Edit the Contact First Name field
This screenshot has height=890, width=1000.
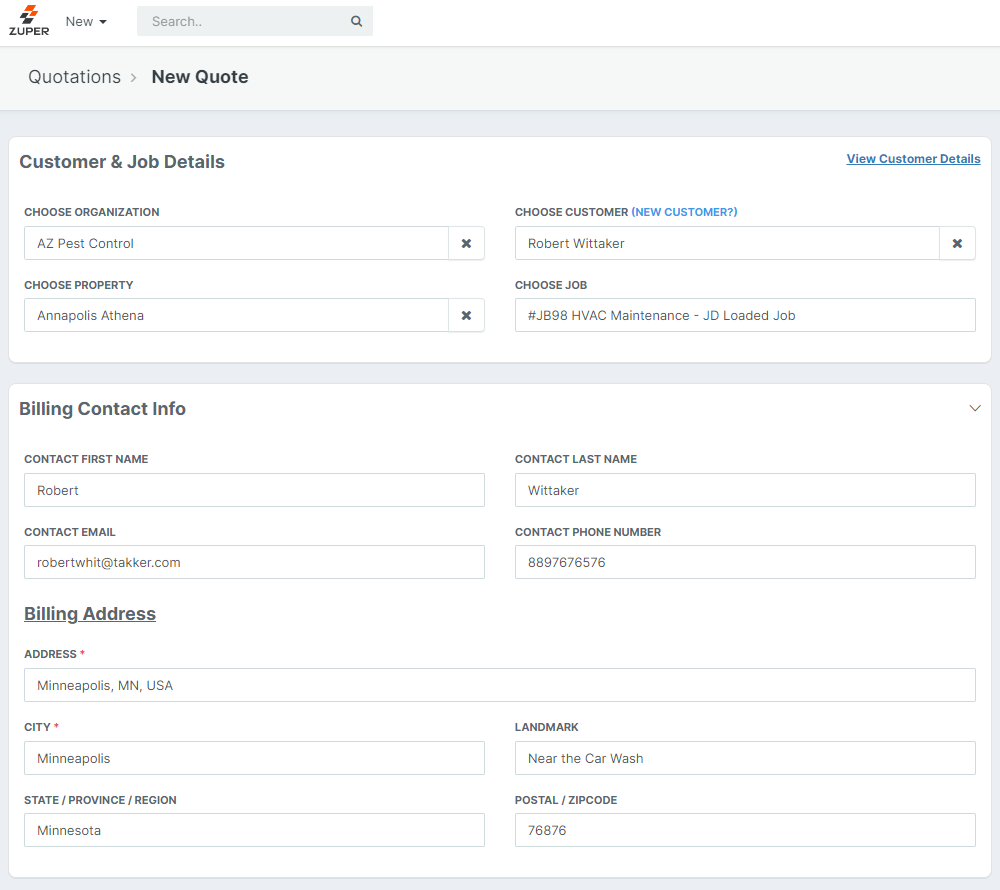coord(254,490)
